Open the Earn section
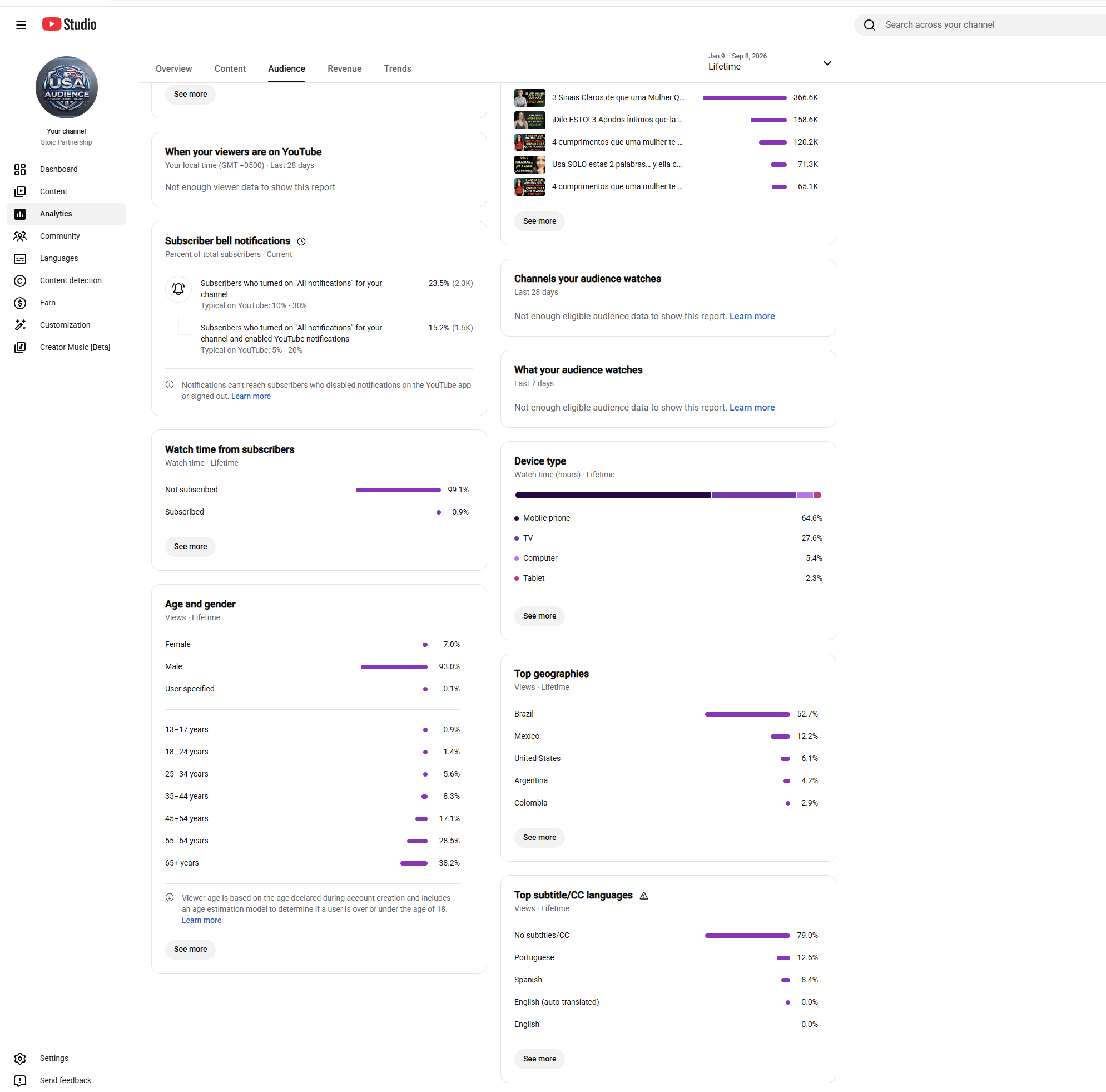The width and height of the screenshot is (1106, 1092). 66,304
